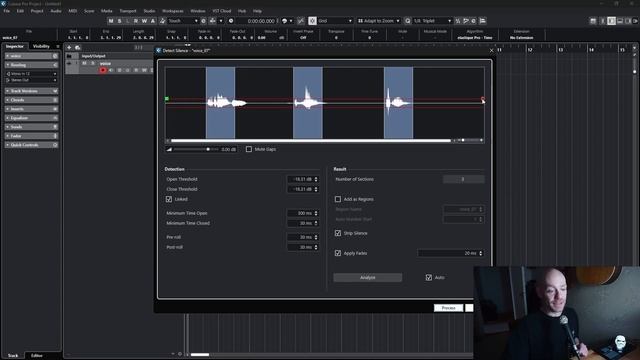The image size is (640, 360).
Task: Expand the Chords inspector section
Action: [x=31, y=100]
